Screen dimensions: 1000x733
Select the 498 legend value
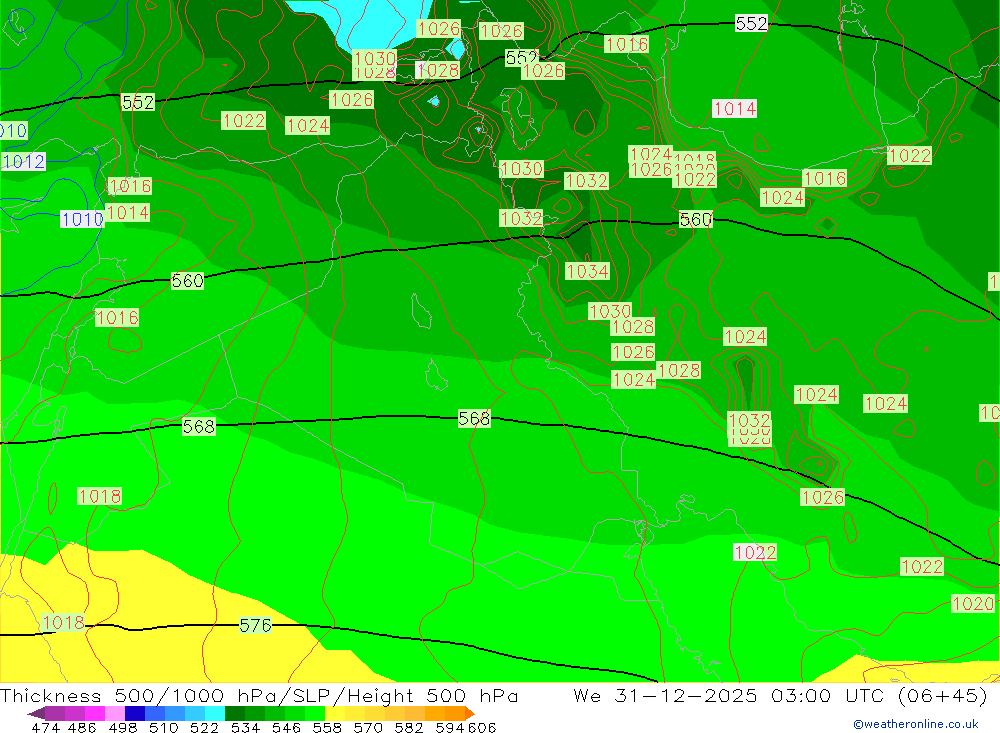122,727
